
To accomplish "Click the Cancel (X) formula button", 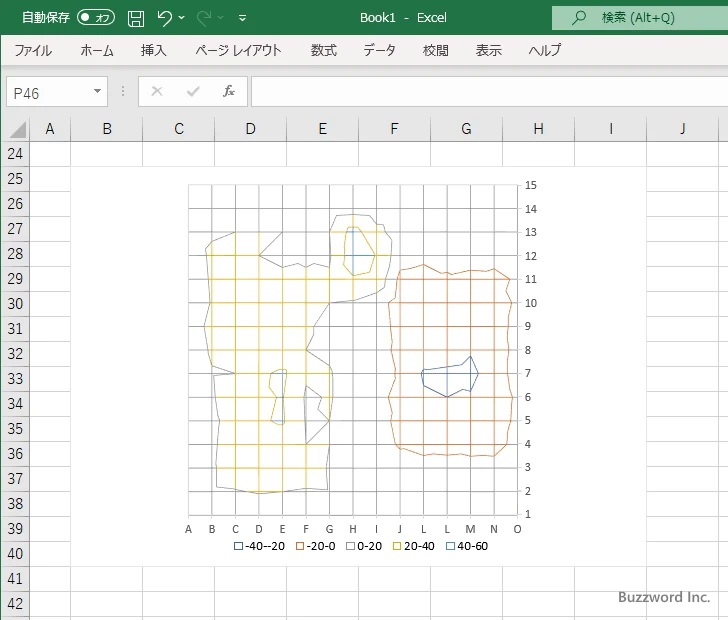I will pos(157,91).
